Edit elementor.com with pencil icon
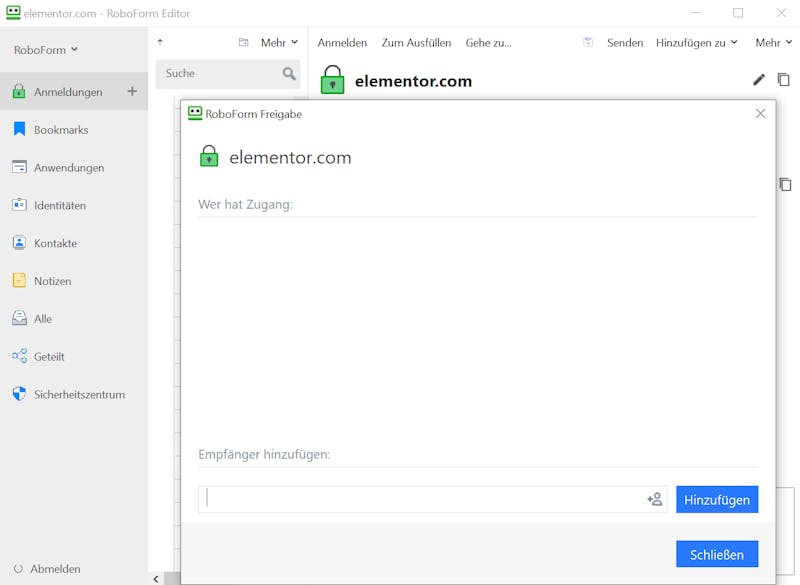Image resolution: width=800 pixels, height=585 pixels. pos(759,80)
